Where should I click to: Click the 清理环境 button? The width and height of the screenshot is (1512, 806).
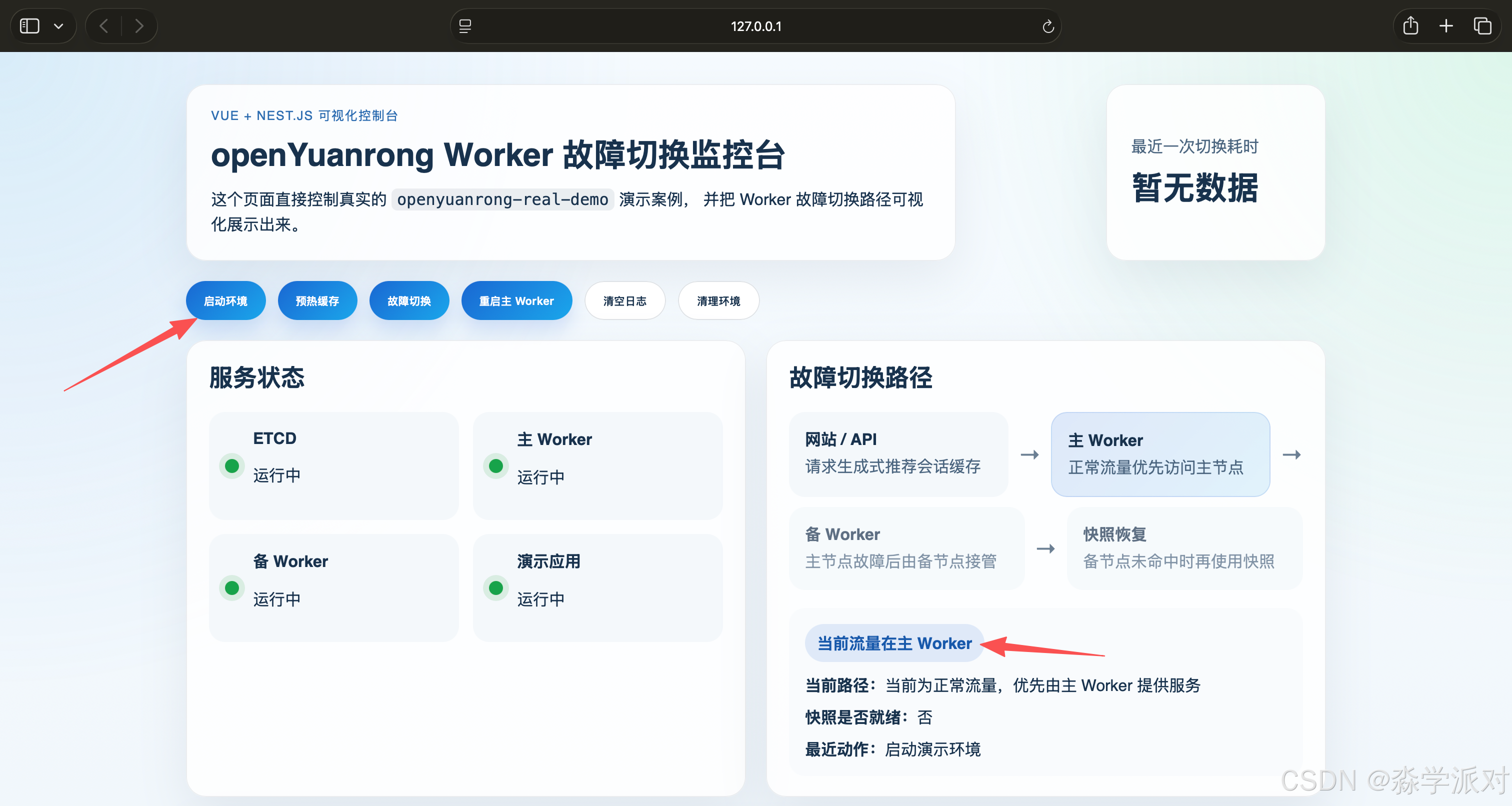coord(718,300)
